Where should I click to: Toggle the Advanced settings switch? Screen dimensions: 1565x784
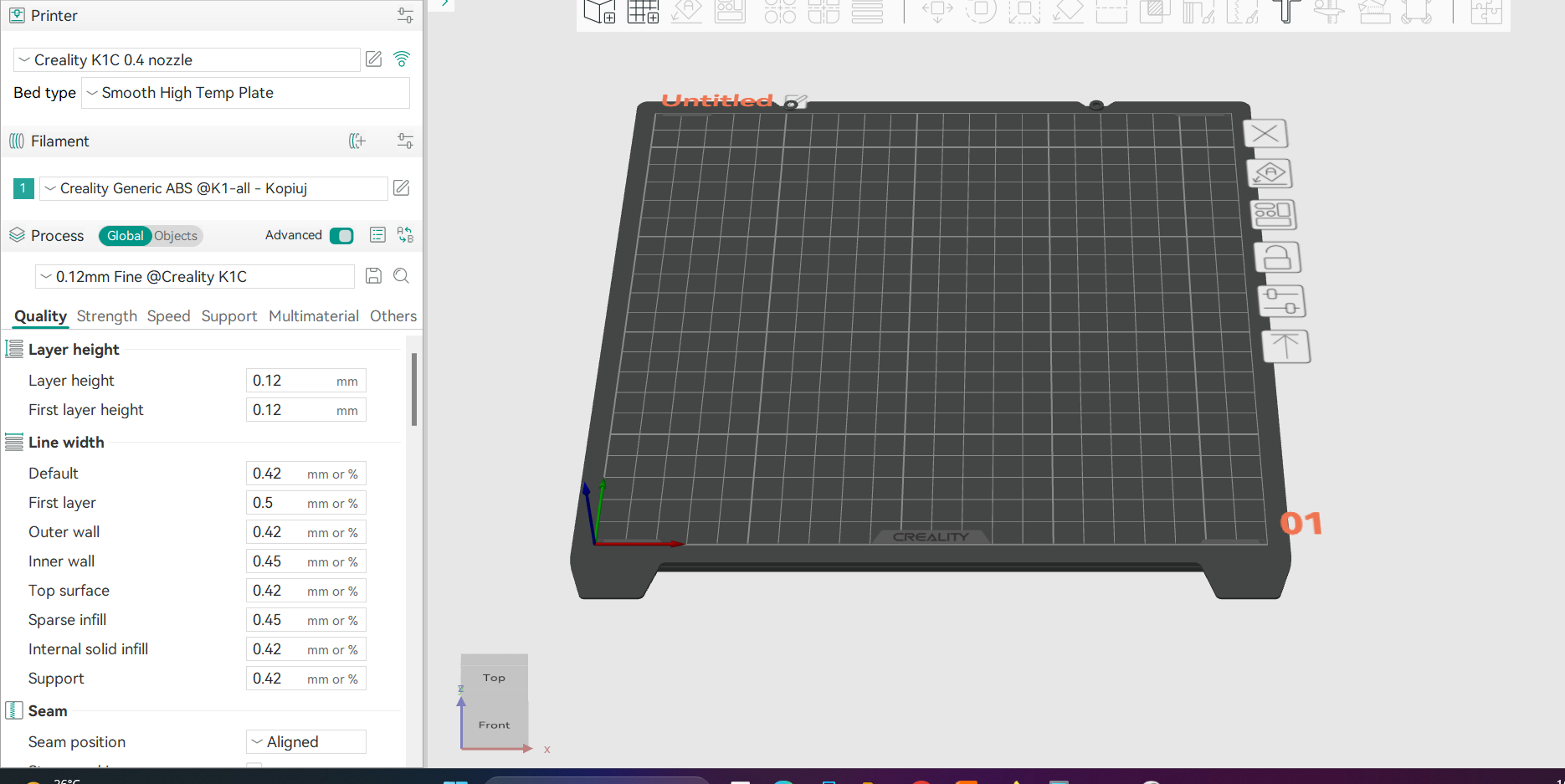[x=341, y=236]
